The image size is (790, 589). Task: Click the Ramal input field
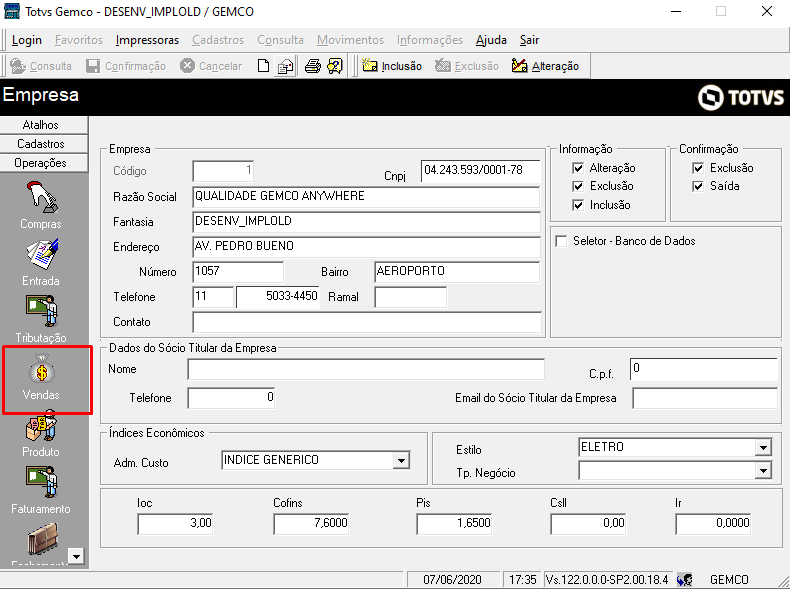pos(411,297)
